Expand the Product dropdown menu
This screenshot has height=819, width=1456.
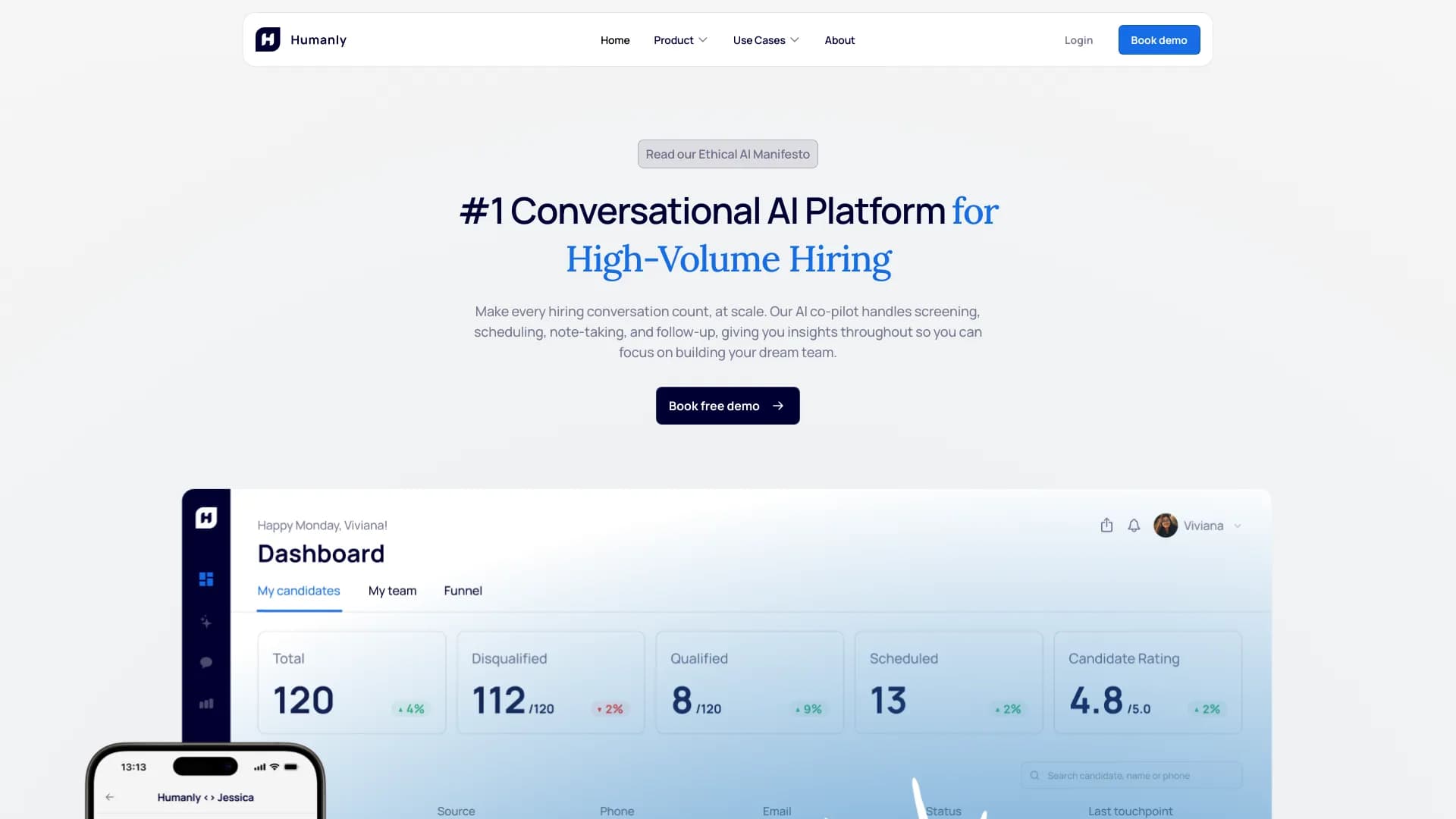point(680,40)
